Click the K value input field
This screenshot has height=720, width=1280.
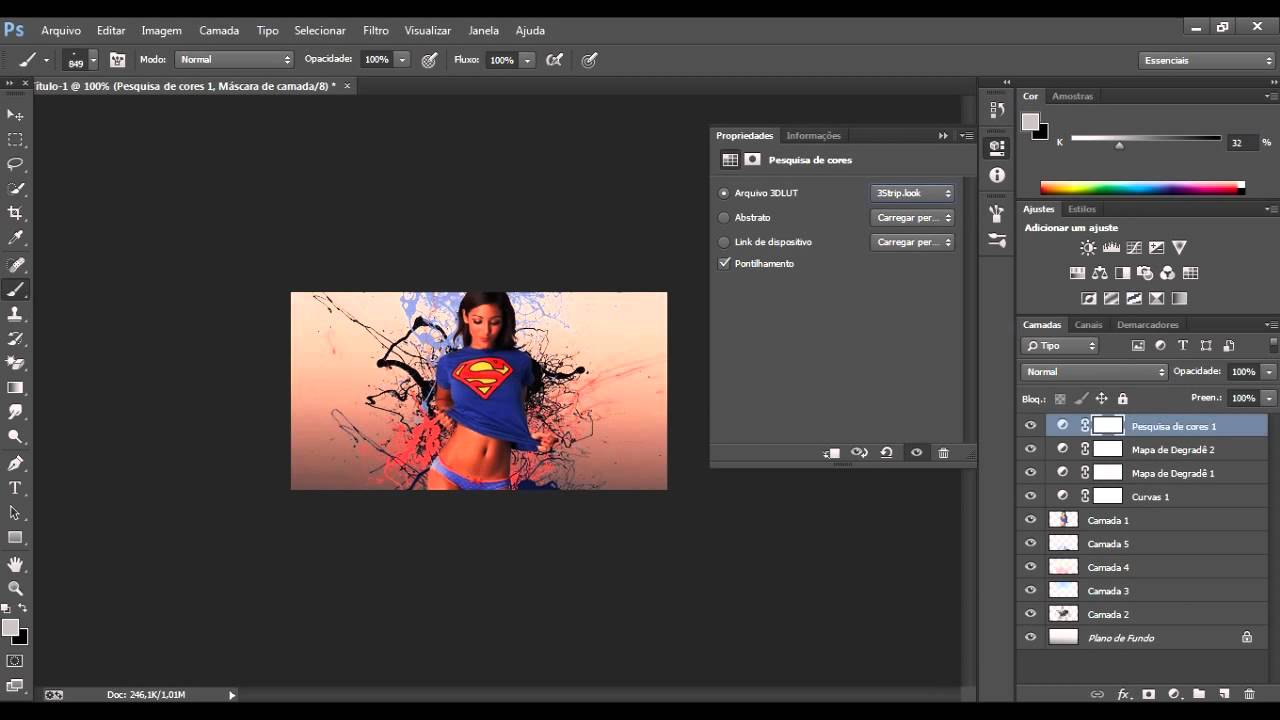(x=1240, y=143)
